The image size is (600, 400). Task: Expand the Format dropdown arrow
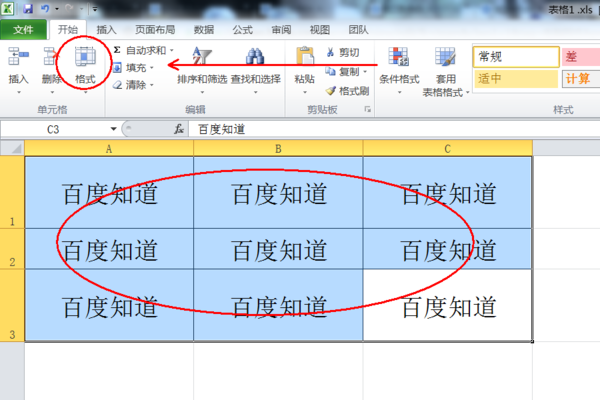(x=85, y=92)
